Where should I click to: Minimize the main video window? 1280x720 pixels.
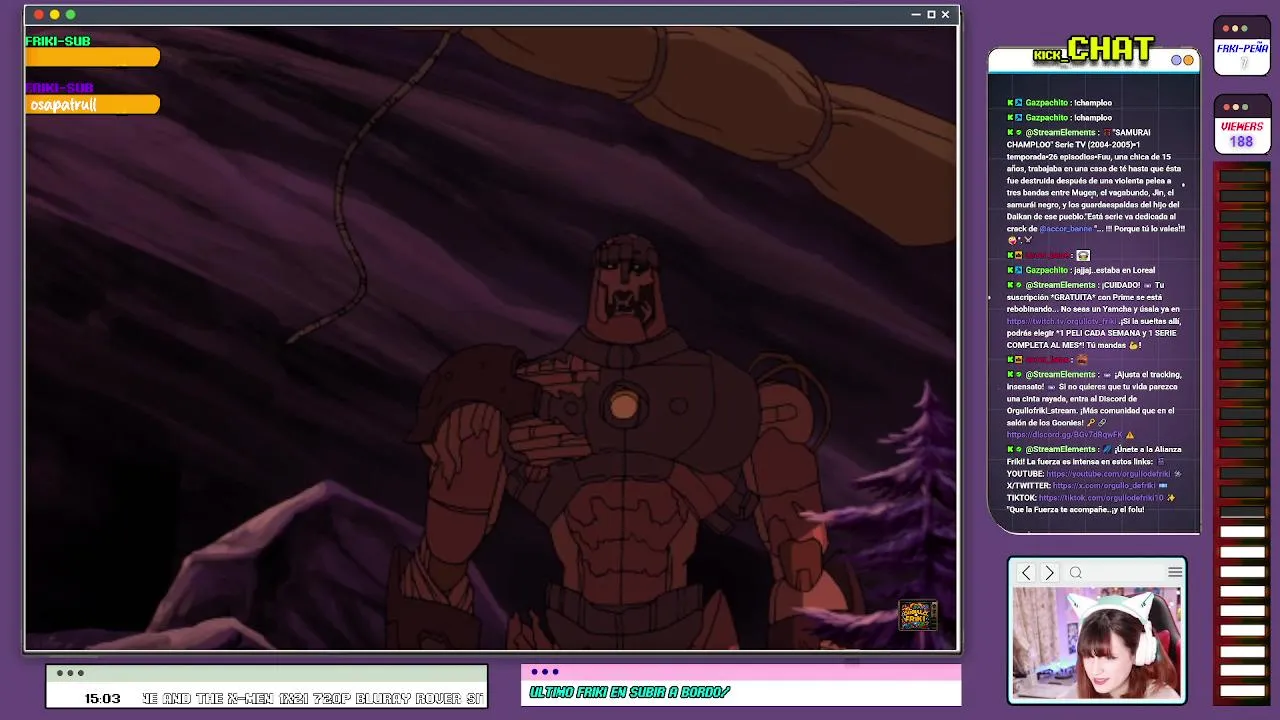[x=915, y=14]
